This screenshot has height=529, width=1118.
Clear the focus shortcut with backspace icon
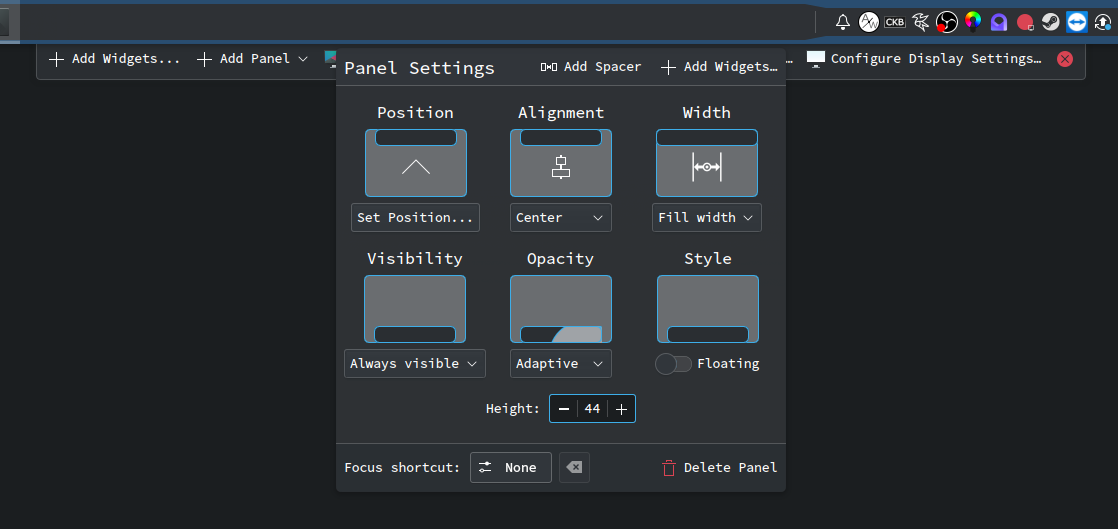pyautogui.click(x=574, y=467)
